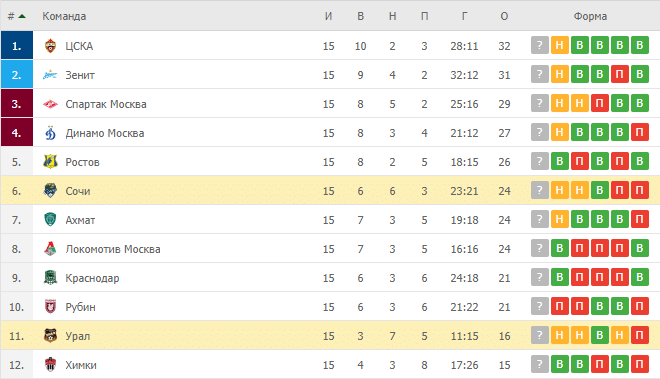Click the CSKA club logo icon
660x379 pixels.
point(51,45)
